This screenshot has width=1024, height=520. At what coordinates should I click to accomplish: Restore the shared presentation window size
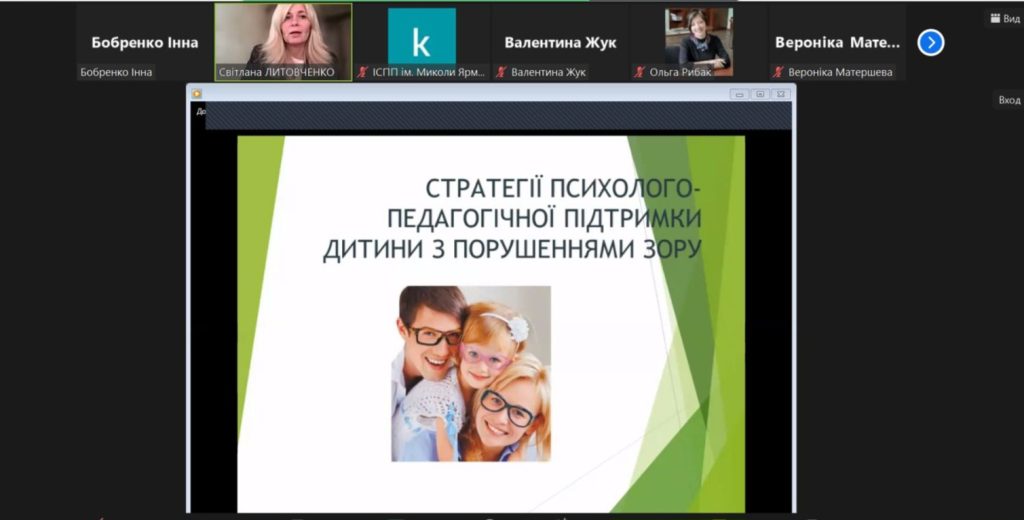point(760,94)
